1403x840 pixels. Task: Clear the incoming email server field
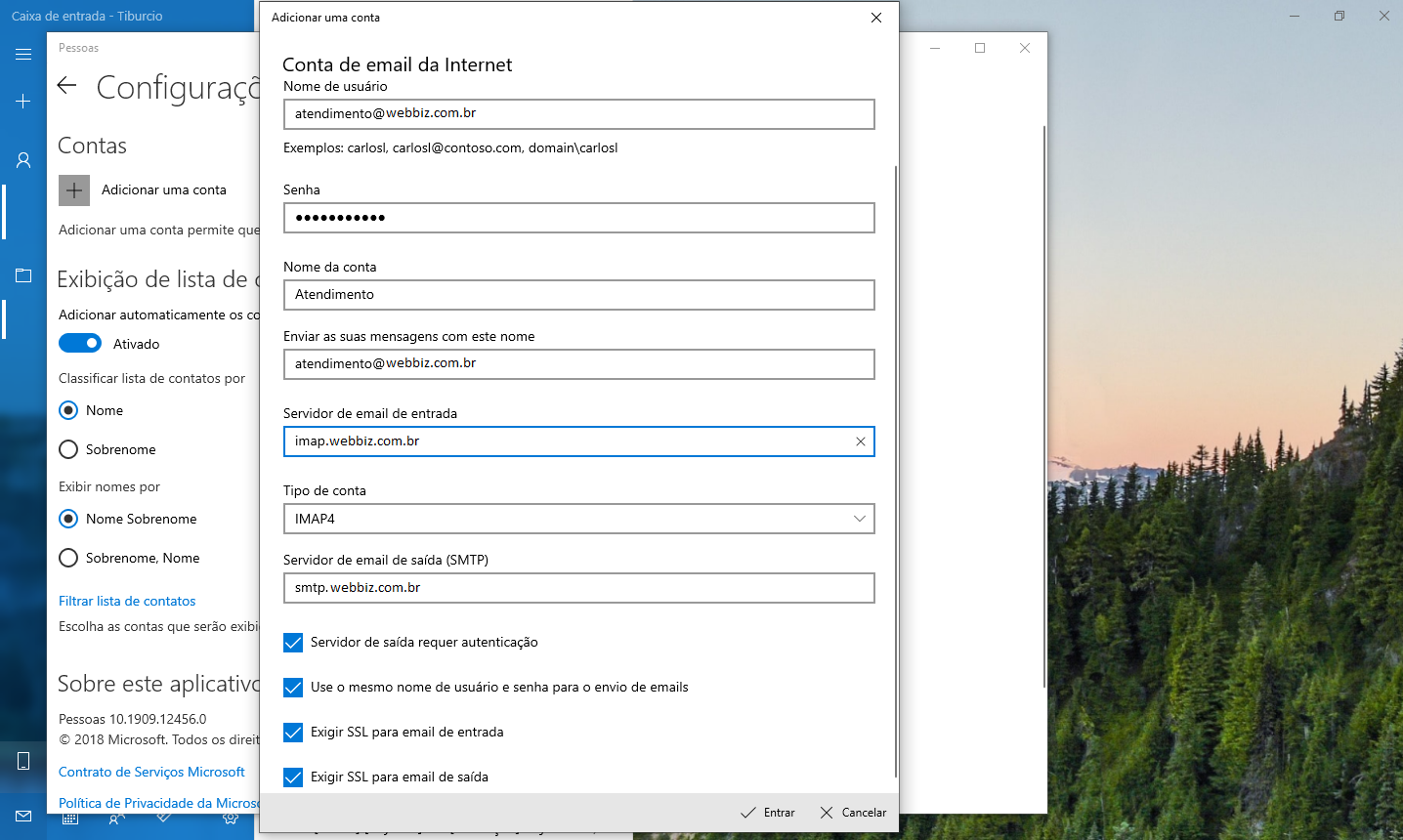860,441
